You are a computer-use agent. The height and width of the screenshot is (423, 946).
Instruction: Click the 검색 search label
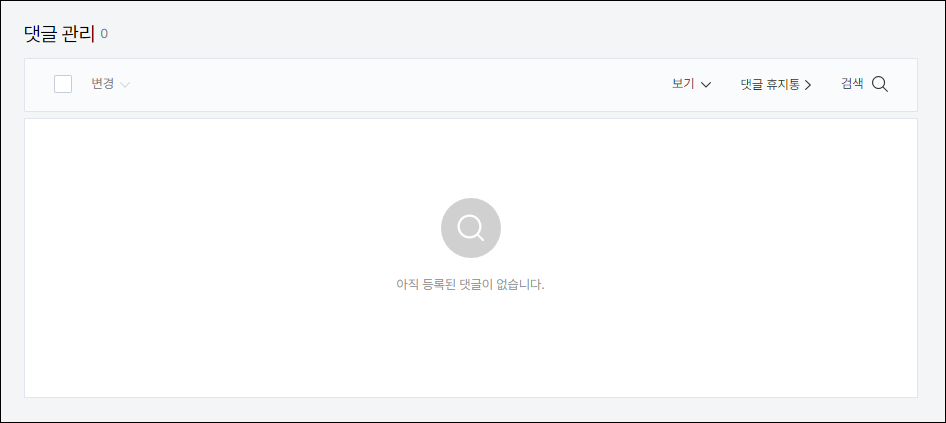click(852, 84)
